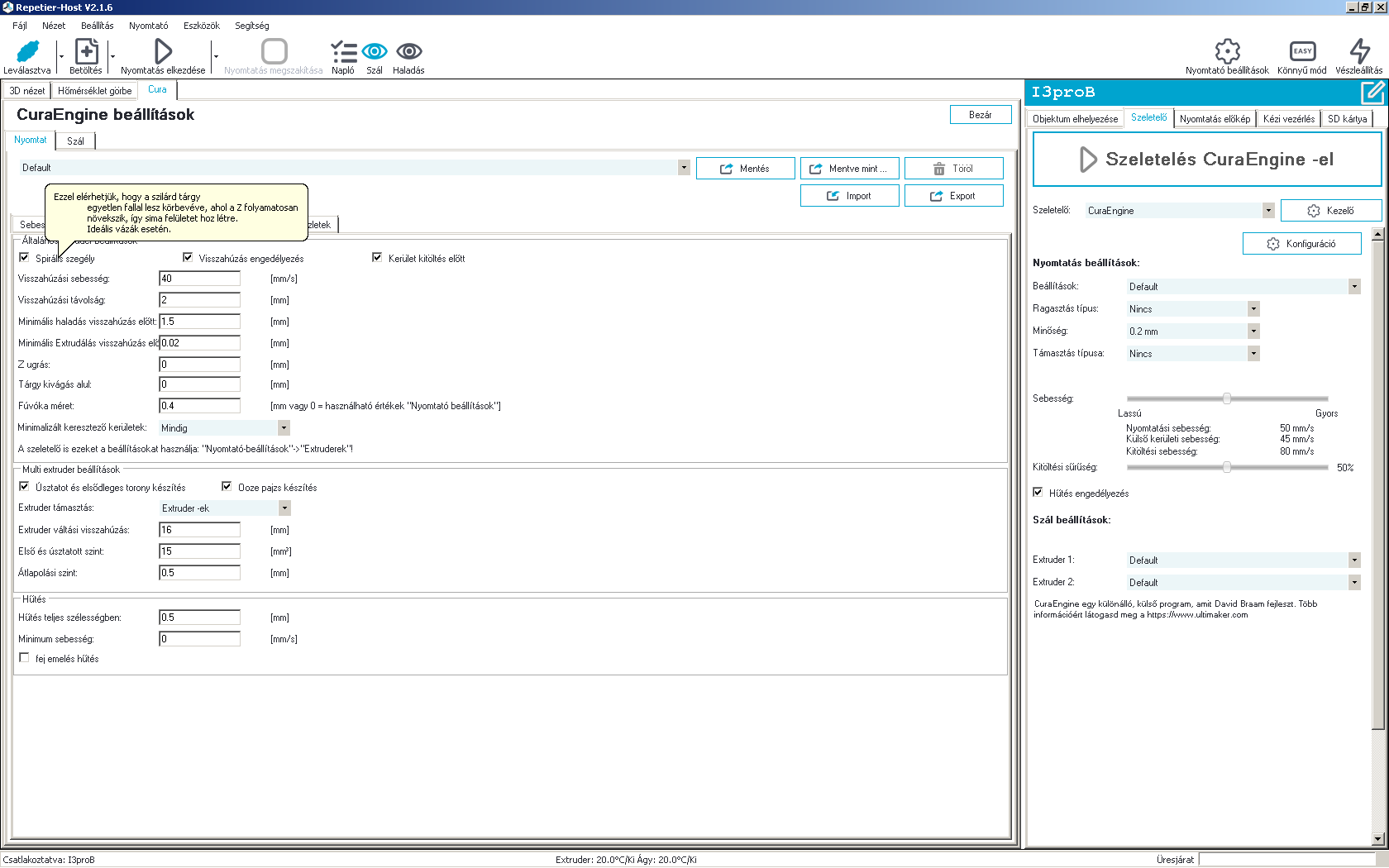Image resolution: width=1389 pixels, height=868 pixels.
Task: Click the Export button
Action: (954, 196)
